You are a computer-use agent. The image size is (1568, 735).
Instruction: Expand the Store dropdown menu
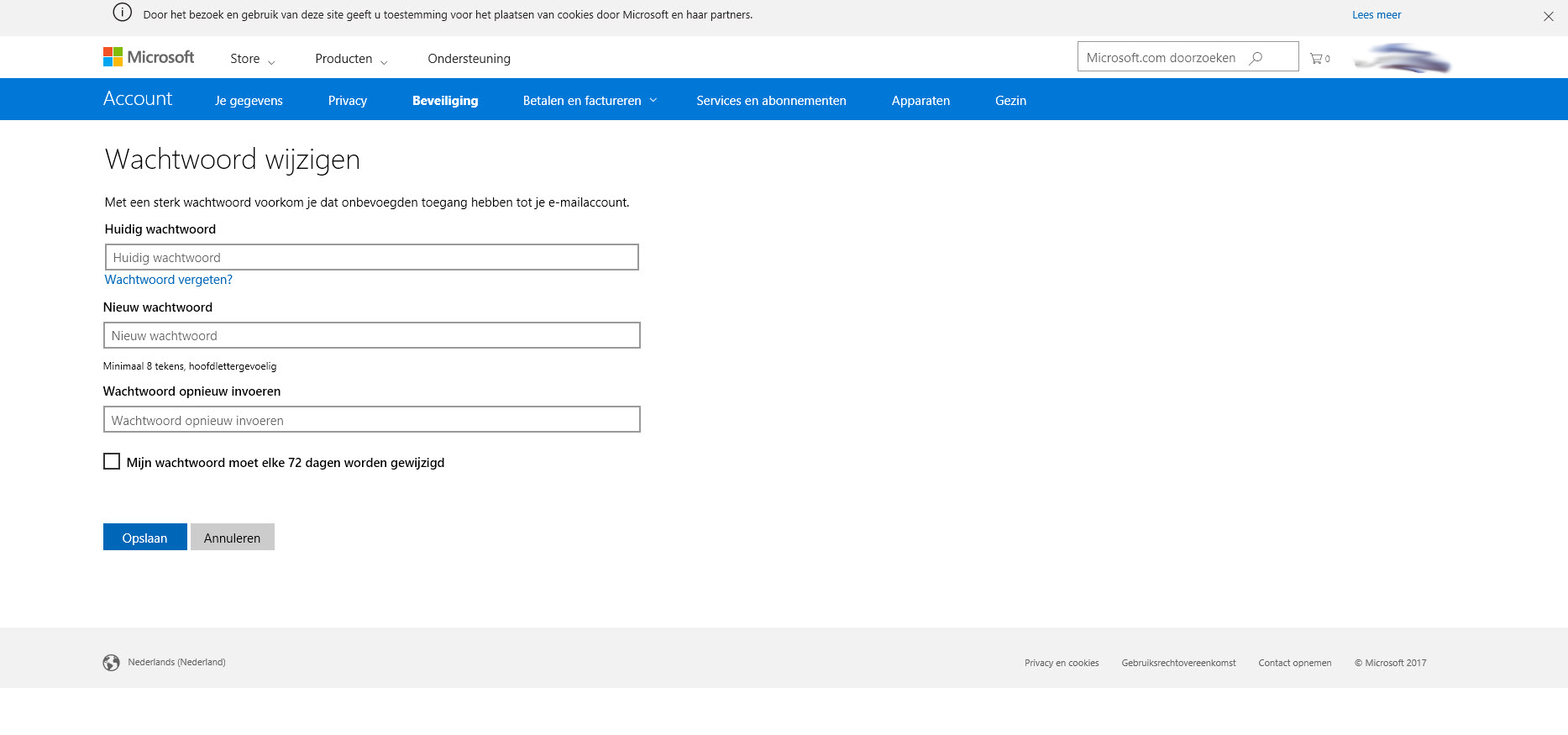point(252,59)
